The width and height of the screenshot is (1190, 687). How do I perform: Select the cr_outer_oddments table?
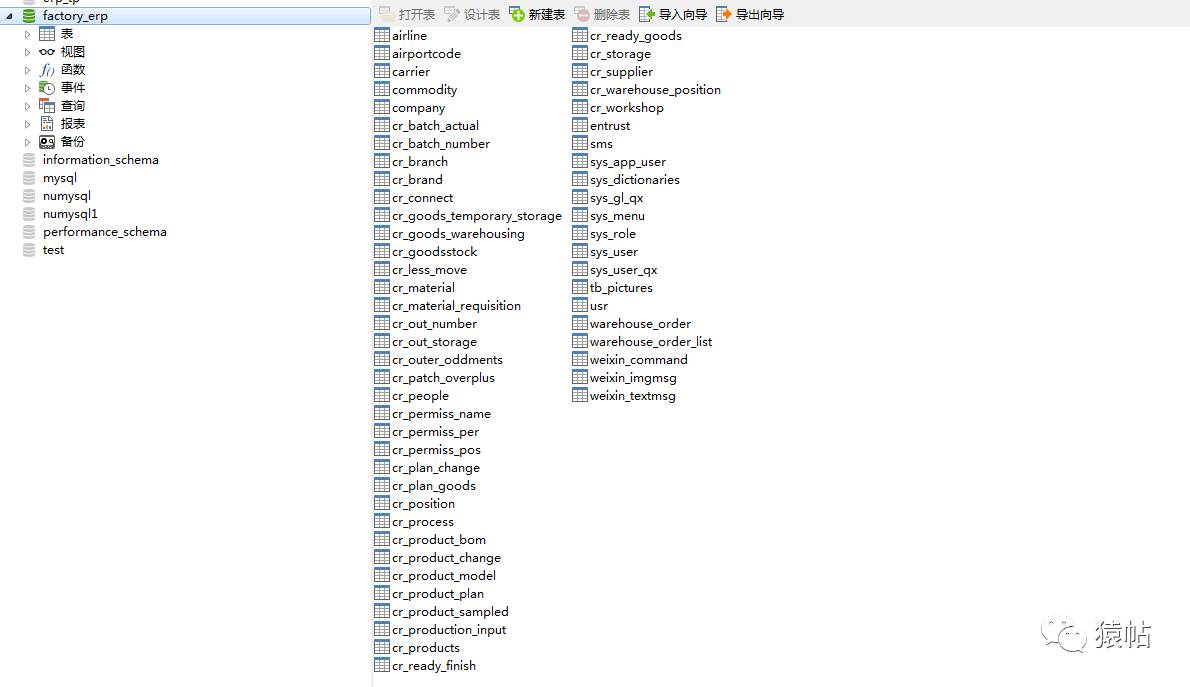pos(447,360)
